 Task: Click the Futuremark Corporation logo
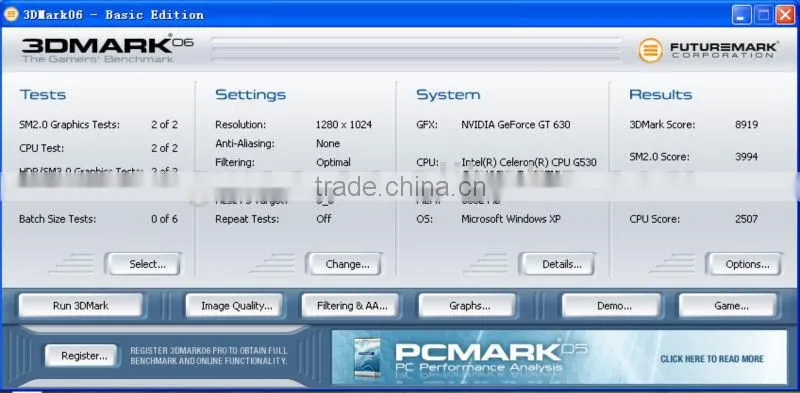(x=708, y=50)
